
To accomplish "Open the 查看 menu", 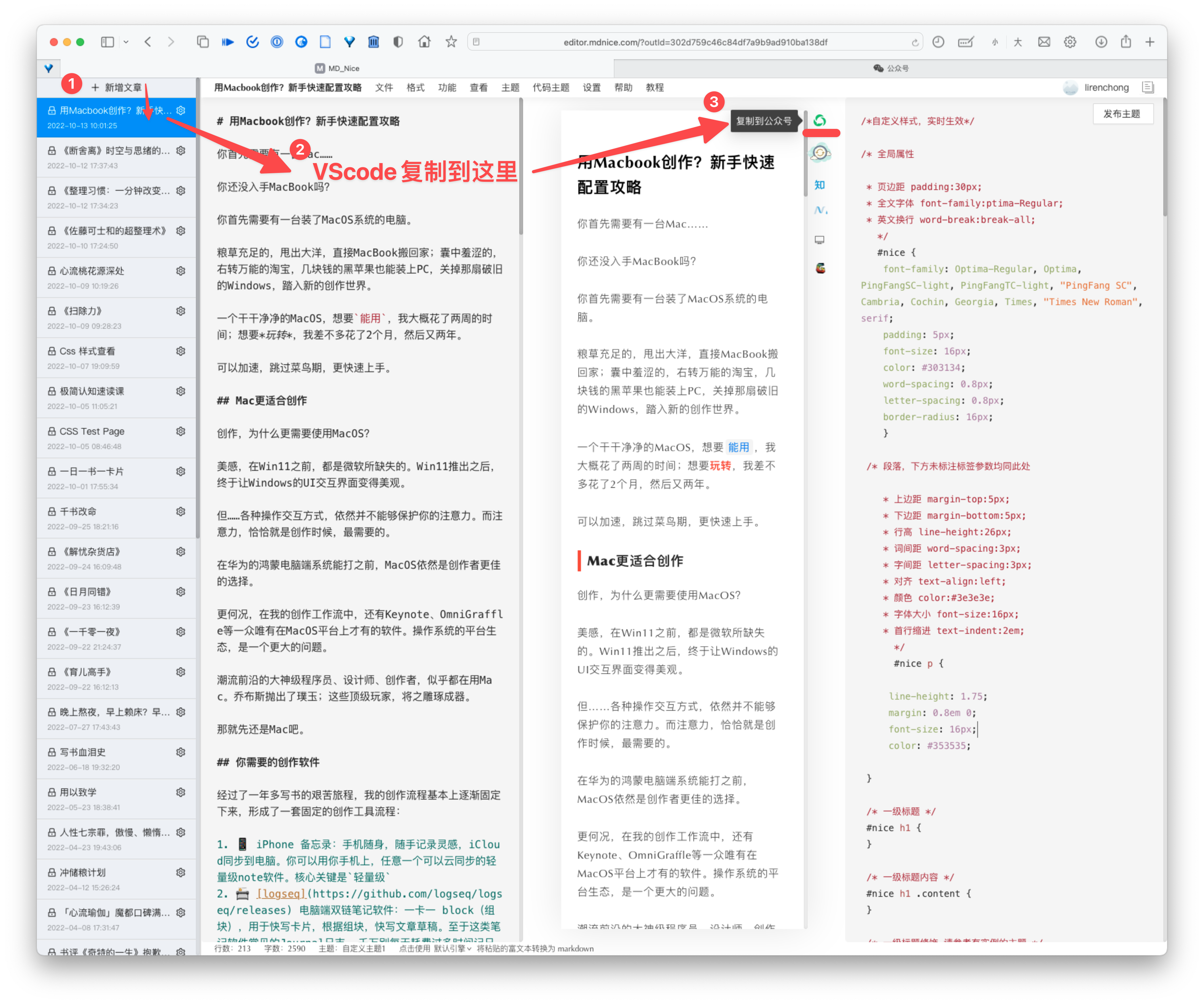I will (x=479, y=88).
